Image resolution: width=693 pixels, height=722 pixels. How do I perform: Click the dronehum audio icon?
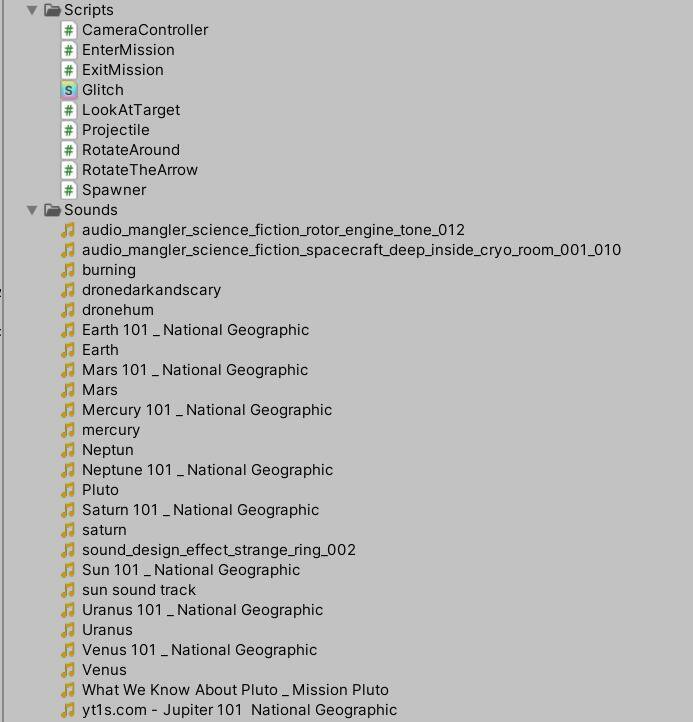(x=68, y=310)
